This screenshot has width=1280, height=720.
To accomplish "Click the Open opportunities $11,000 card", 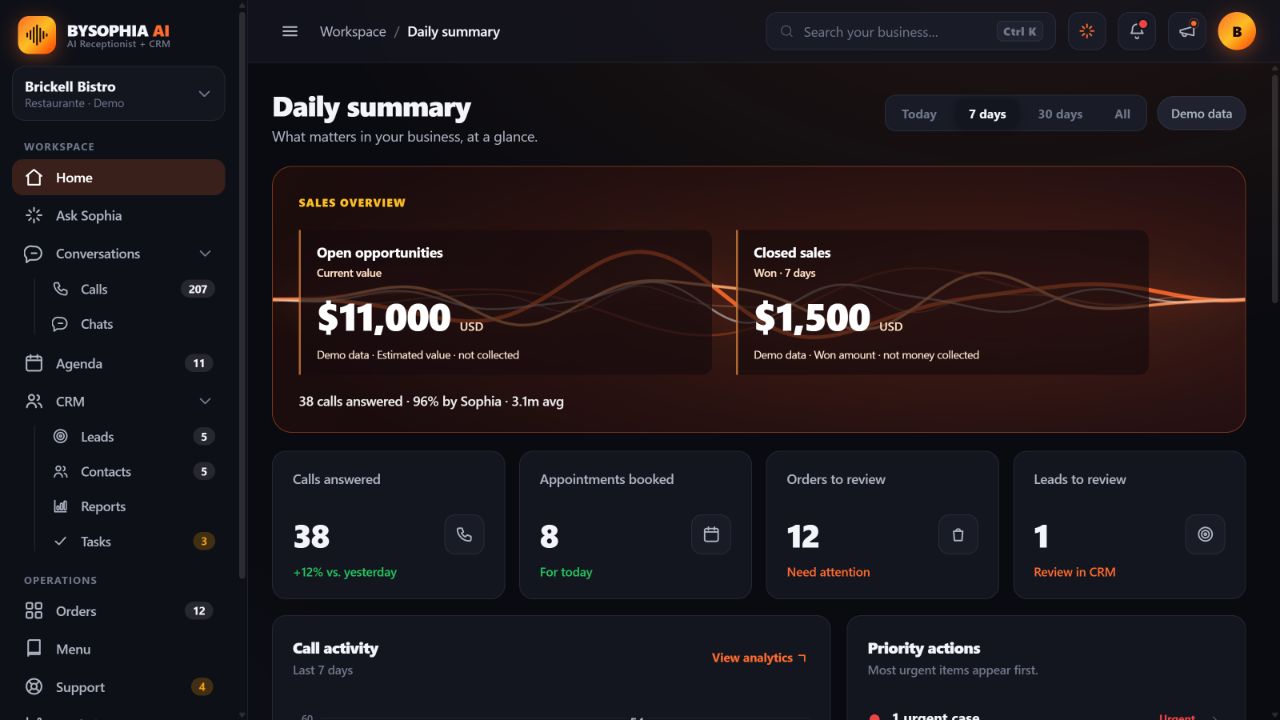I will [505, 303].
